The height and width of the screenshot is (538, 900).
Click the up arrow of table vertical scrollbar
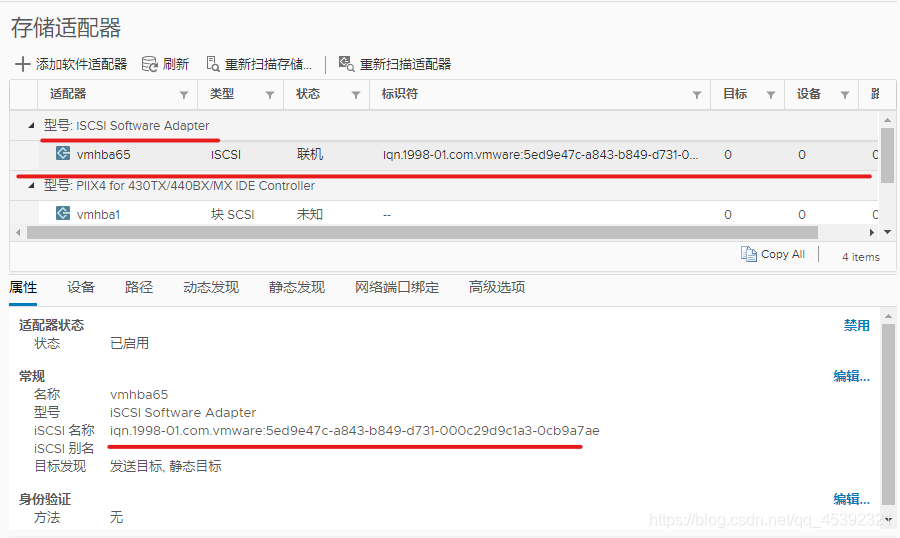coord(887,120)
